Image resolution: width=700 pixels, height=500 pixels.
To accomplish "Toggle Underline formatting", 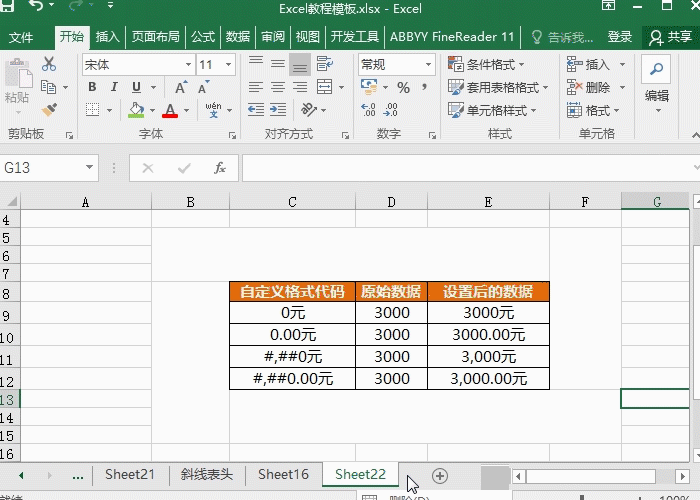I will pos(135,88).
